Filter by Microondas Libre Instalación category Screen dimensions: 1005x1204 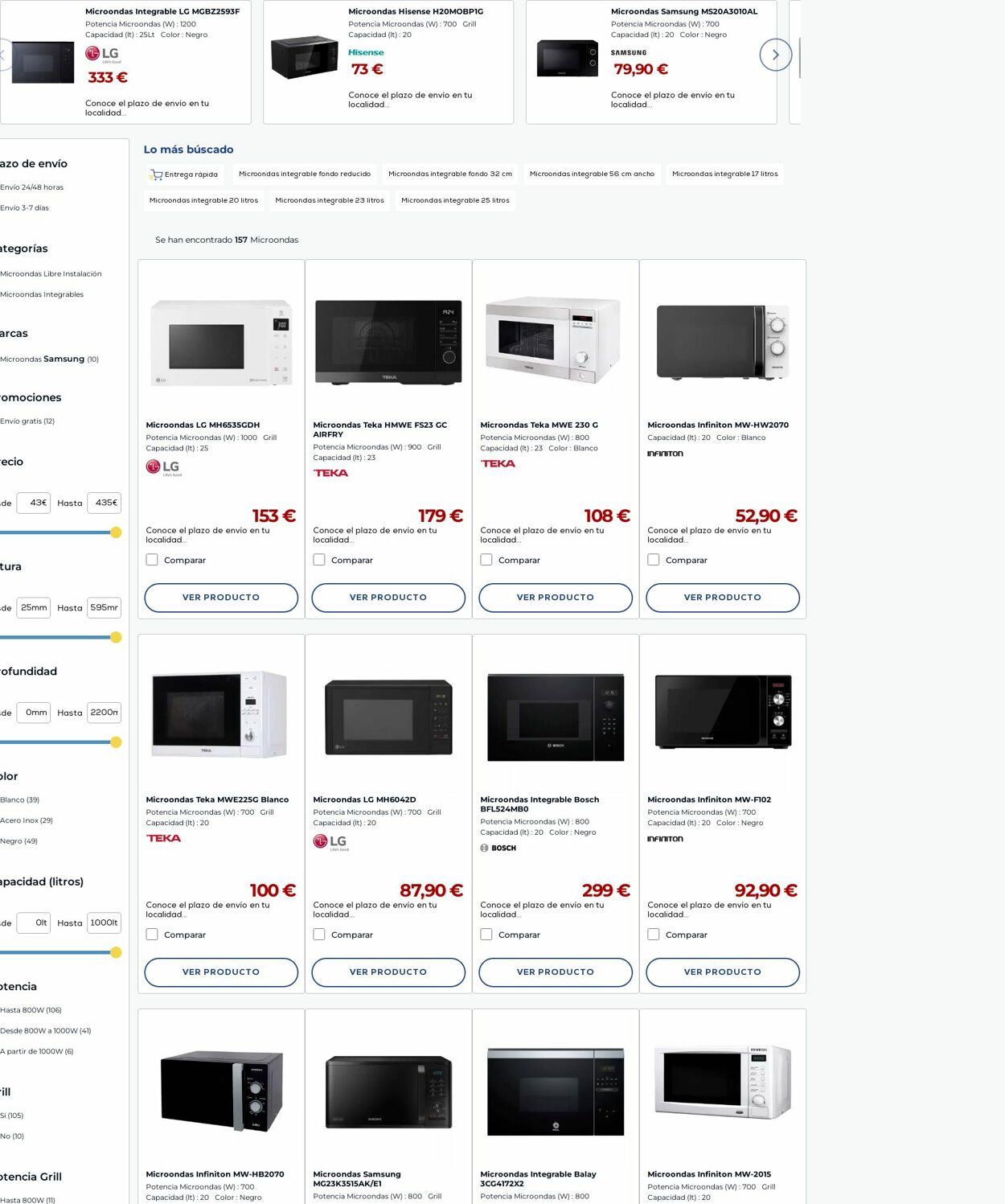click(51, 274)
